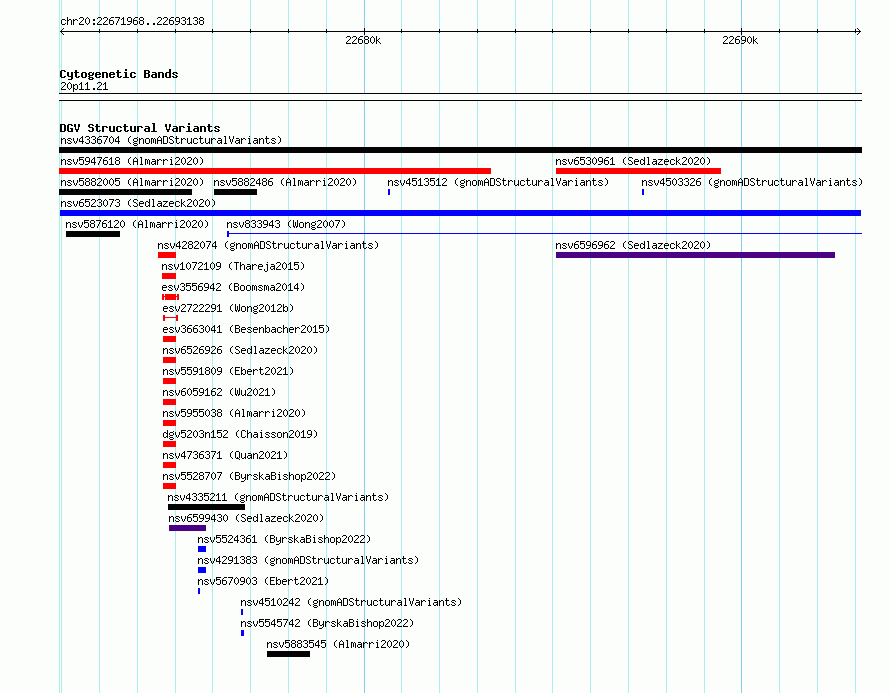Select nsv4513512 gnomAD variant label
890x693 pixels.
coord(498,182)
